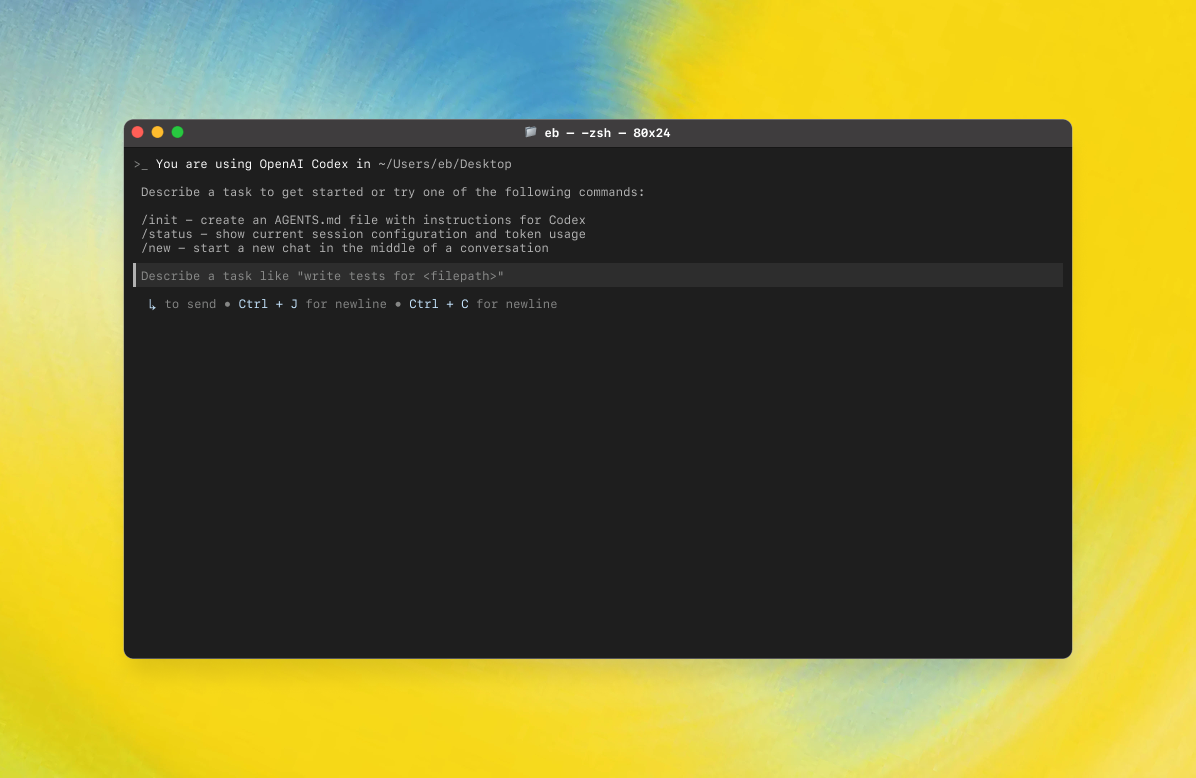Click the empty terminal background area
Screen dimensions: 1196x778
(x=598, y=480)
